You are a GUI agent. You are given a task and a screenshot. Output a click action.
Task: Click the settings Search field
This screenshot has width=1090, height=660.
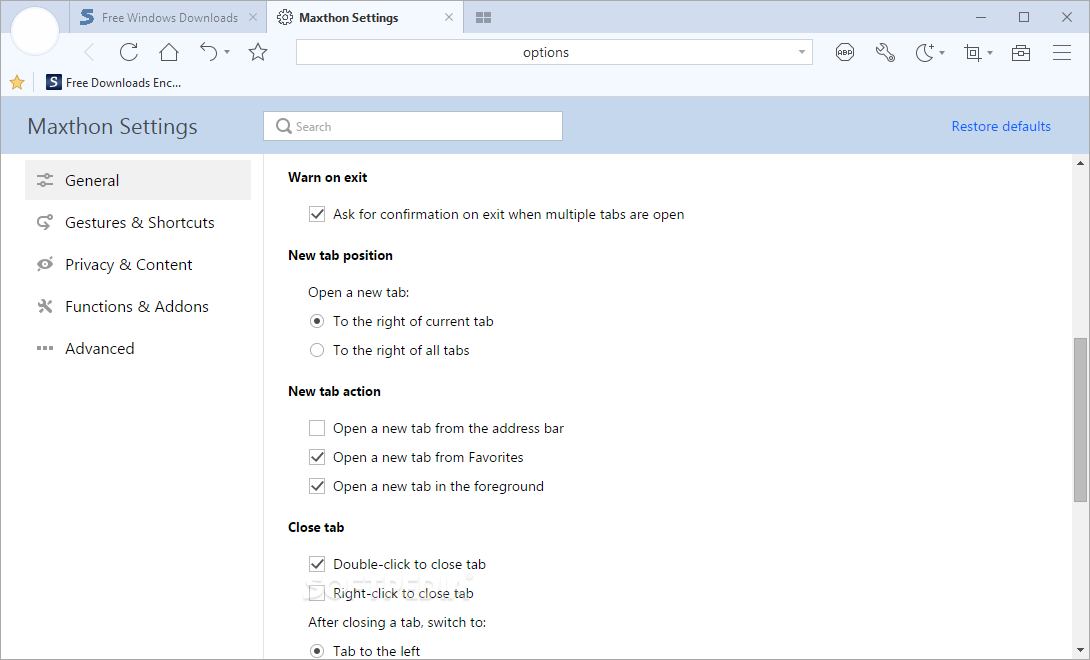click(413, 127)
